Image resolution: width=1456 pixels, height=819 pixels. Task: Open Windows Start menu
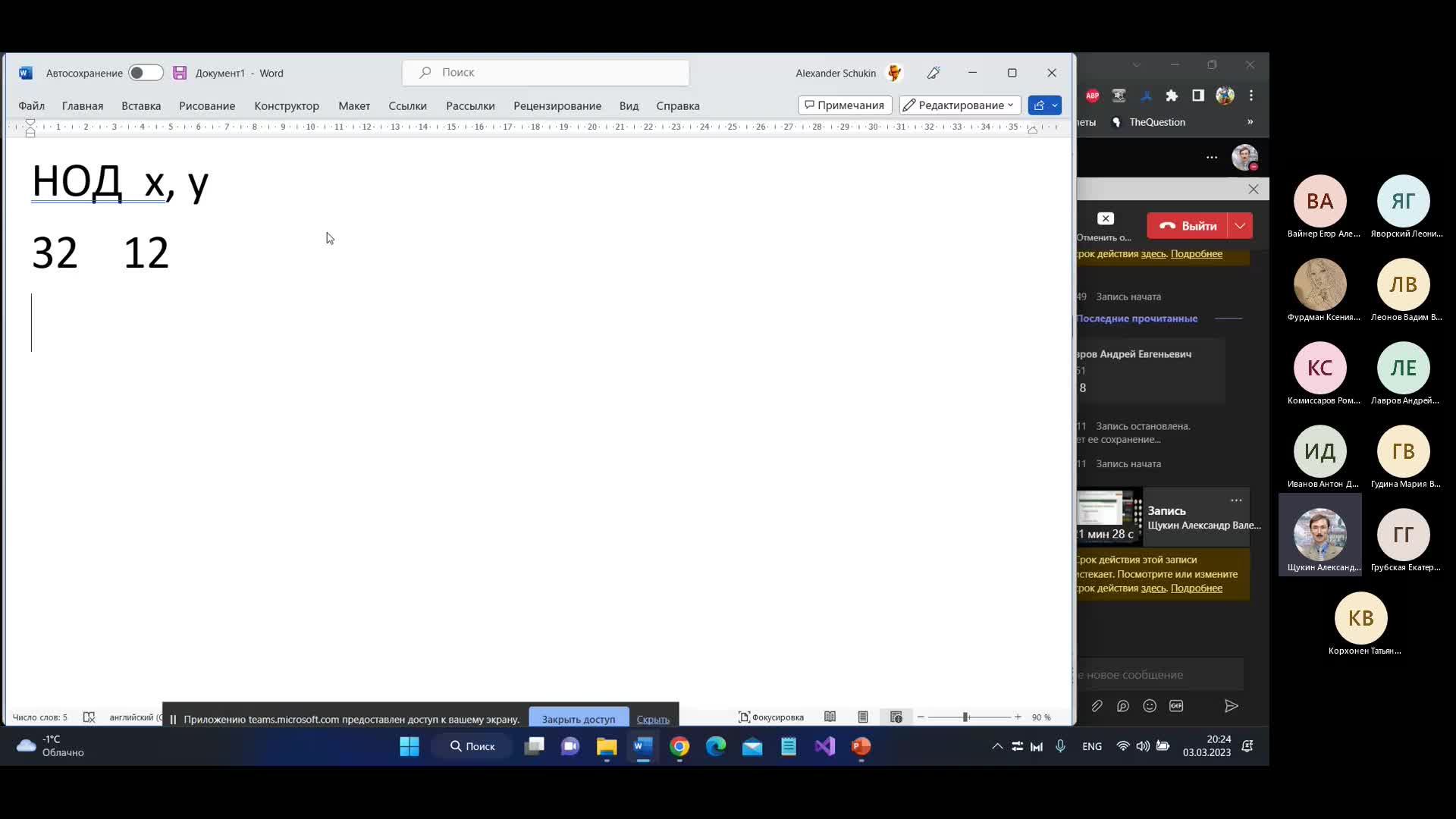[x=409, y=747]
